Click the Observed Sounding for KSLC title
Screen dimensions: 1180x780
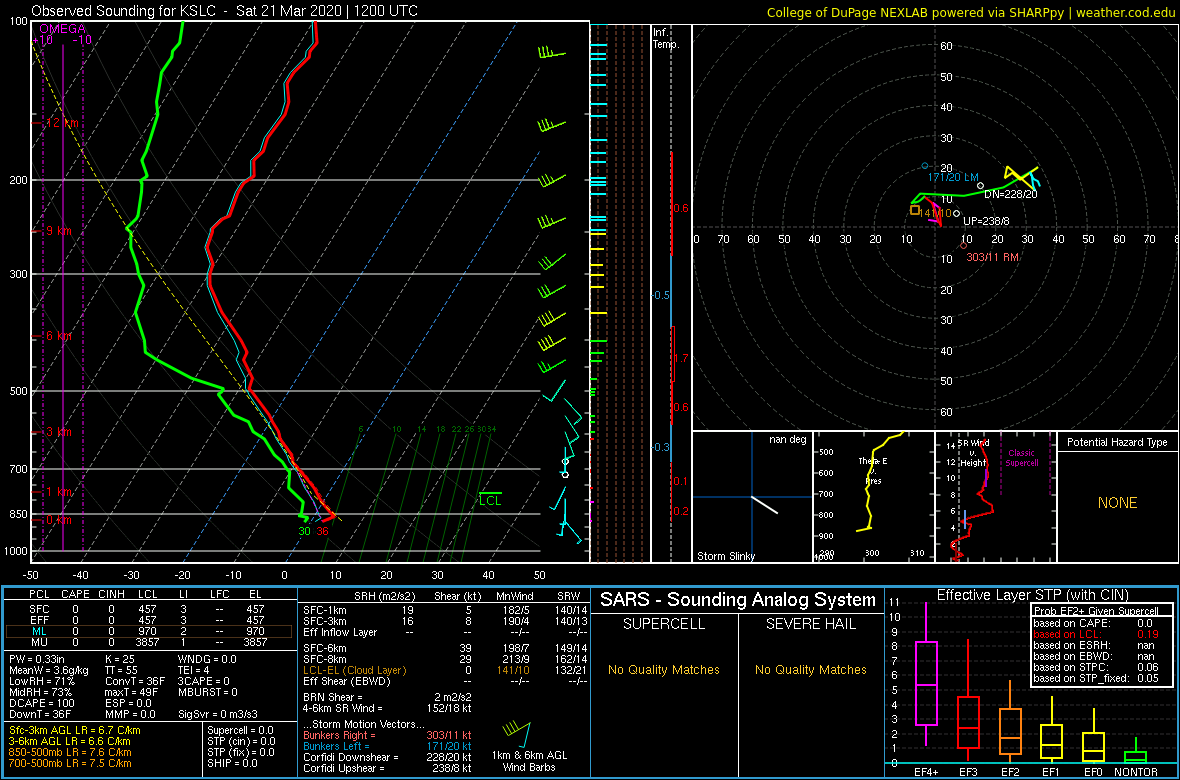[225, 11]
